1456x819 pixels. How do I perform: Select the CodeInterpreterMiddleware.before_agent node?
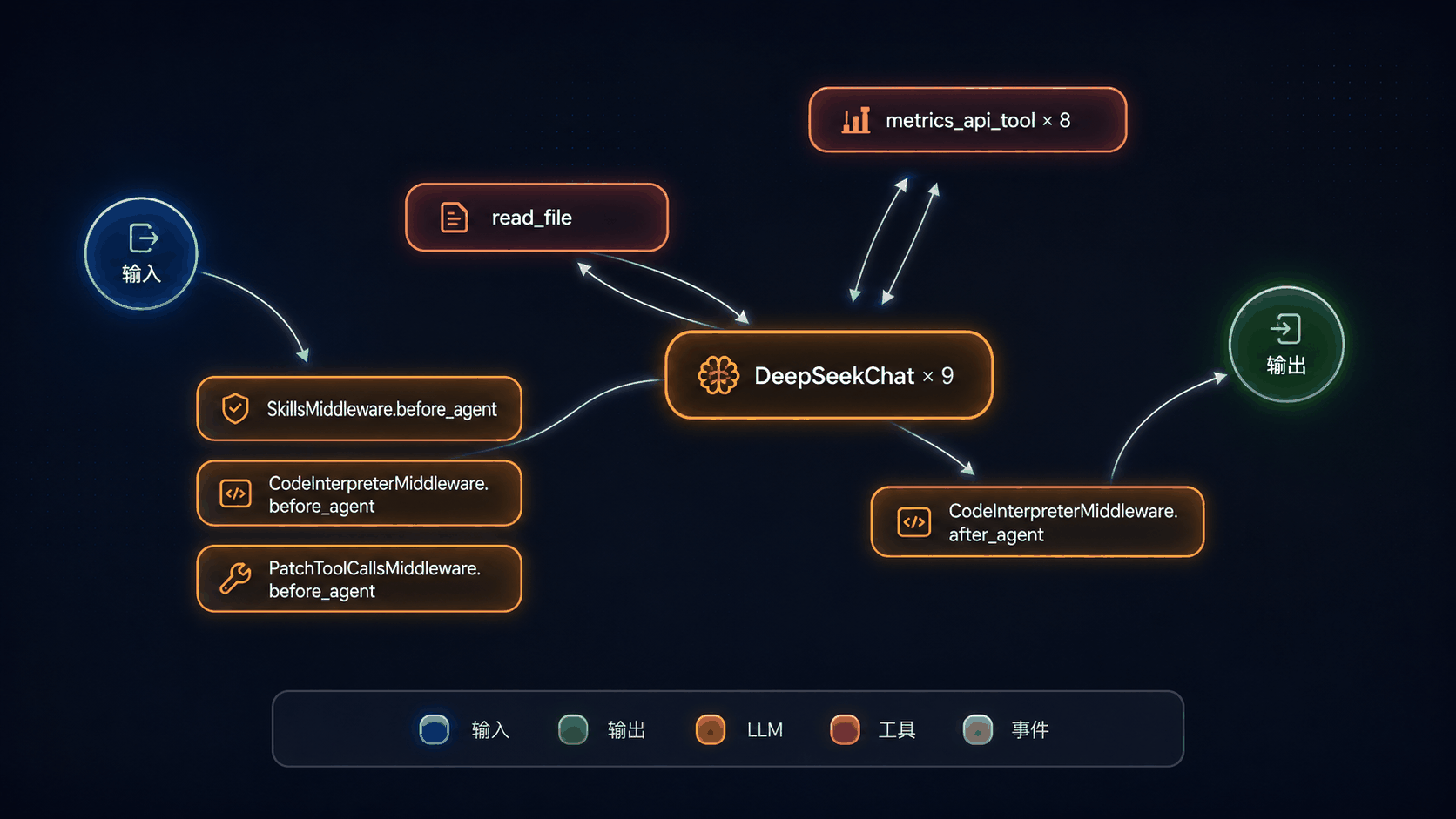tap(360, 493)
